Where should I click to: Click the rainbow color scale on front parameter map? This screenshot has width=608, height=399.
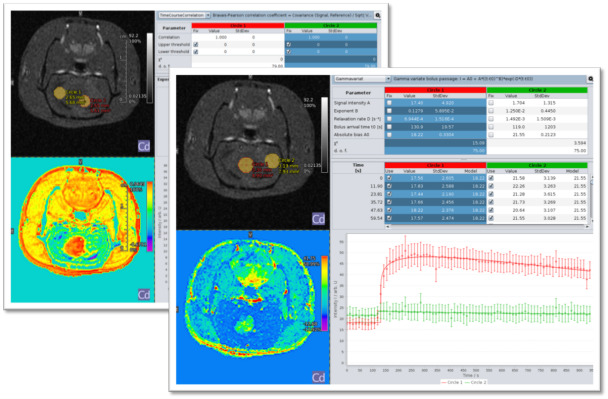[324, 293]
